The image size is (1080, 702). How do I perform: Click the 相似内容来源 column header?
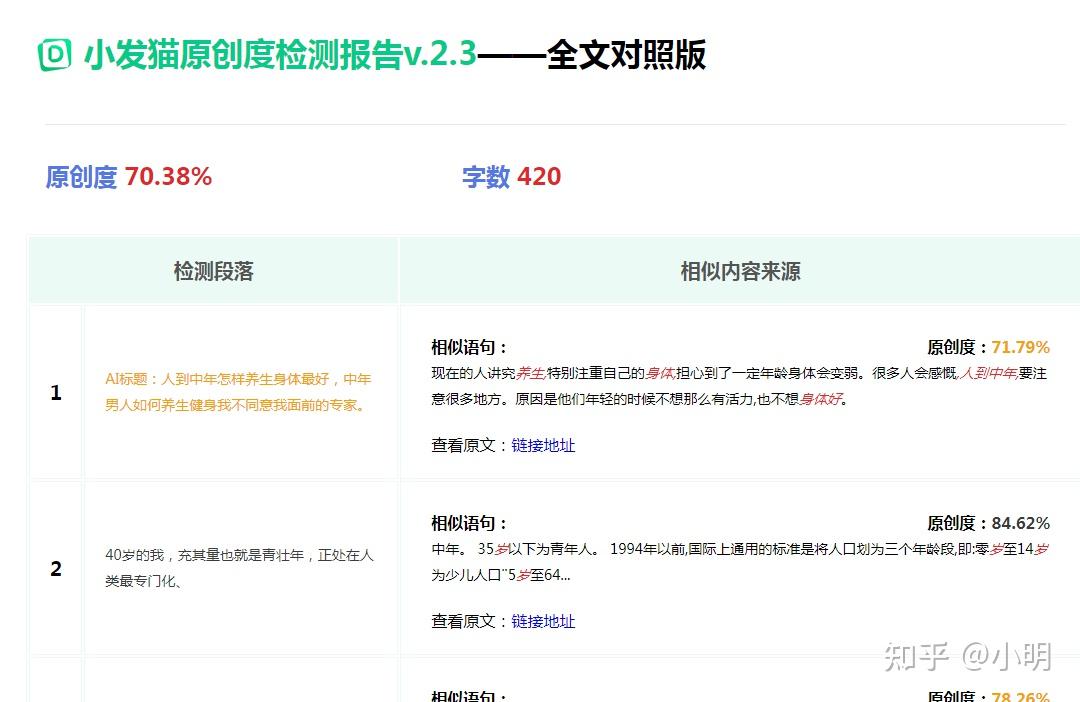pyautogui.click(x=740, y=271)
